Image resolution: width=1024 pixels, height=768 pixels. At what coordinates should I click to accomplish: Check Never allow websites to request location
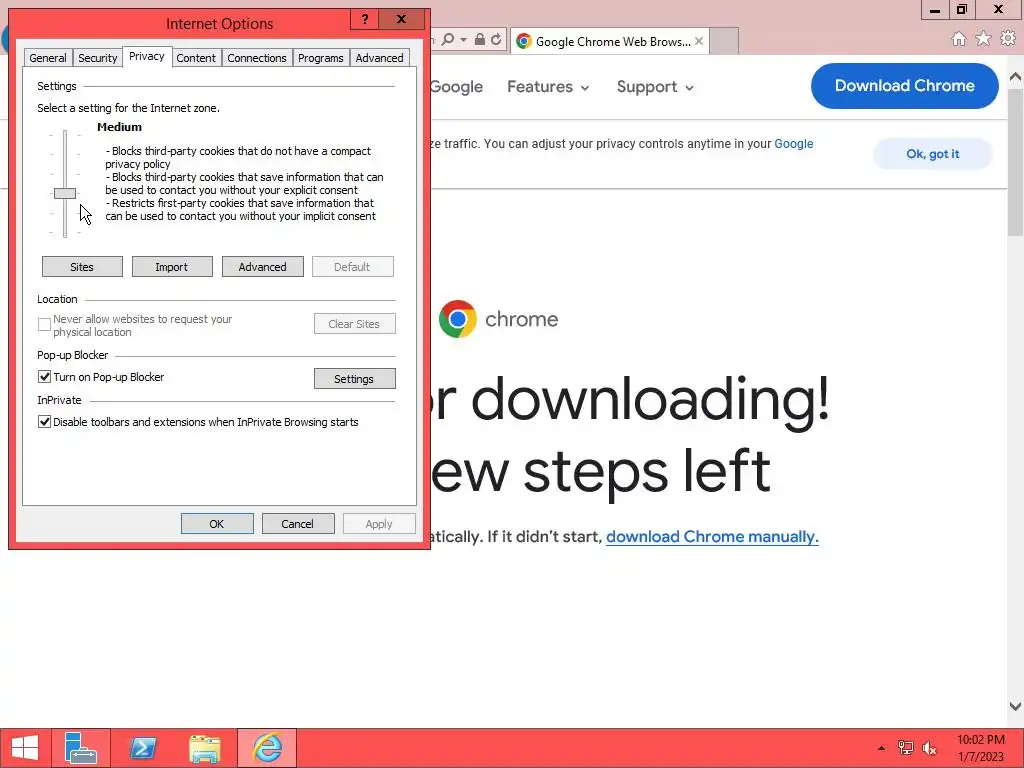pos(44,325)
